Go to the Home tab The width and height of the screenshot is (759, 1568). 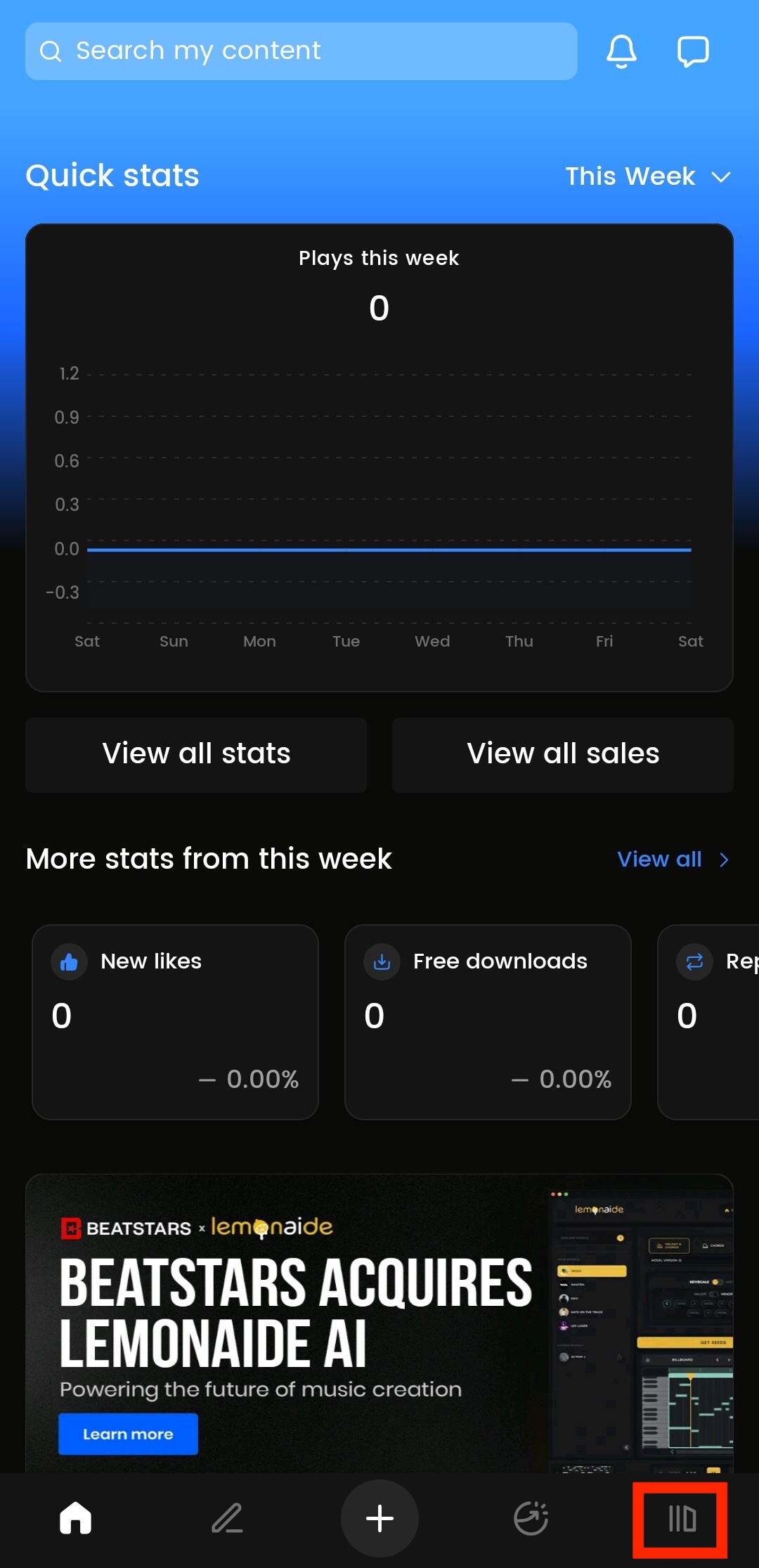click(75, 1518)
